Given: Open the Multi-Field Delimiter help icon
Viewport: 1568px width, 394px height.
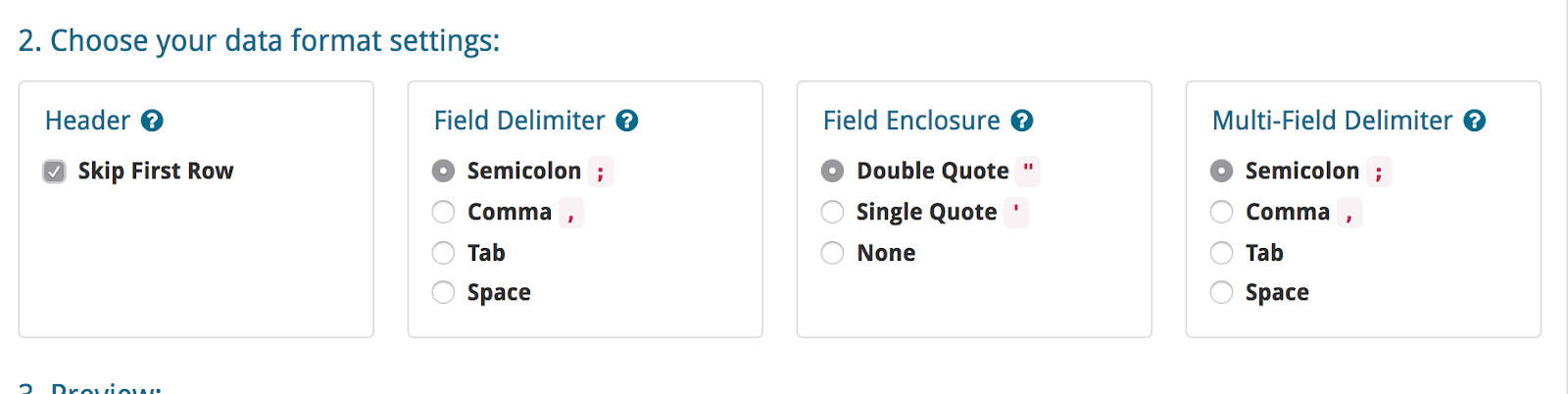Looking at the screenshot, I should click(x=1475, y=121).
